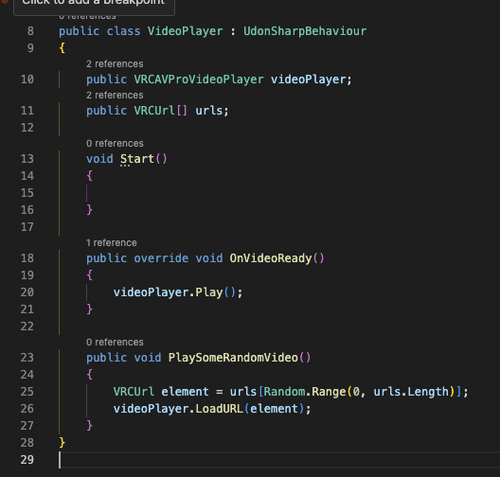Screen dimensions: 500x477
Task: Click the Range method on line 25
Action: tap(329, 391)
